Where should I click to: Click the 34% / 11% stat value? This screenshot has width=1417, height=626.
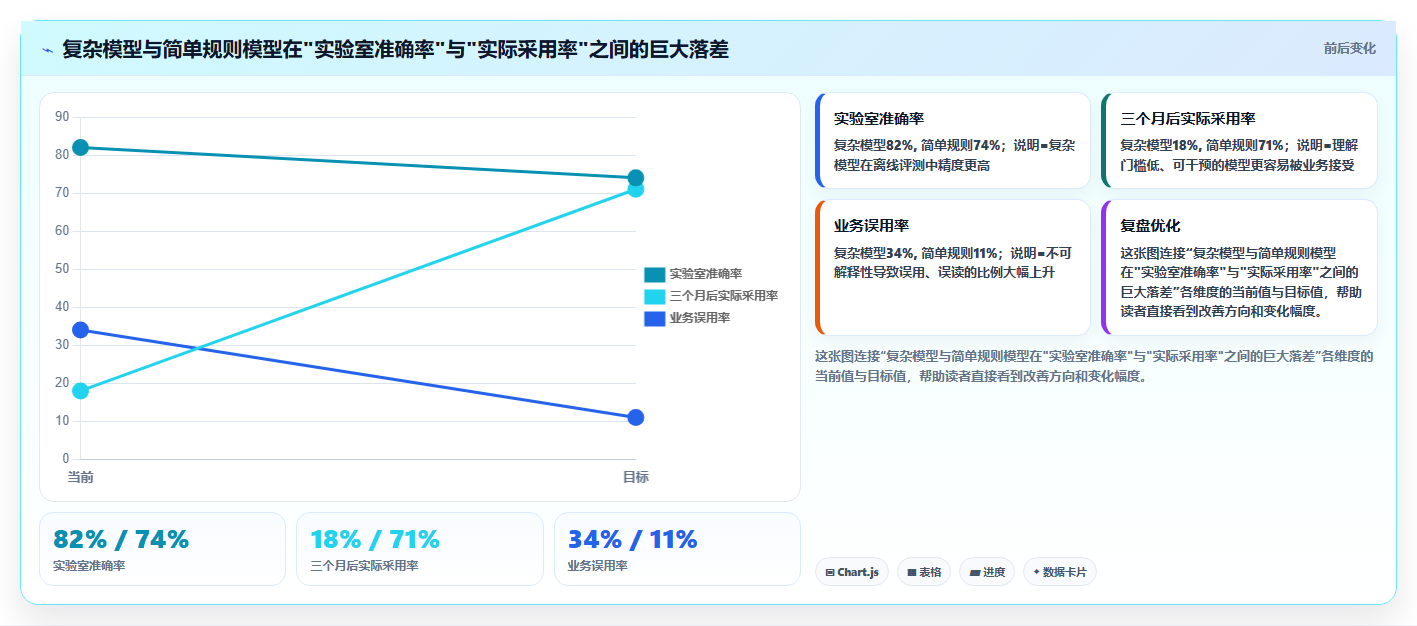pos(633,539)
